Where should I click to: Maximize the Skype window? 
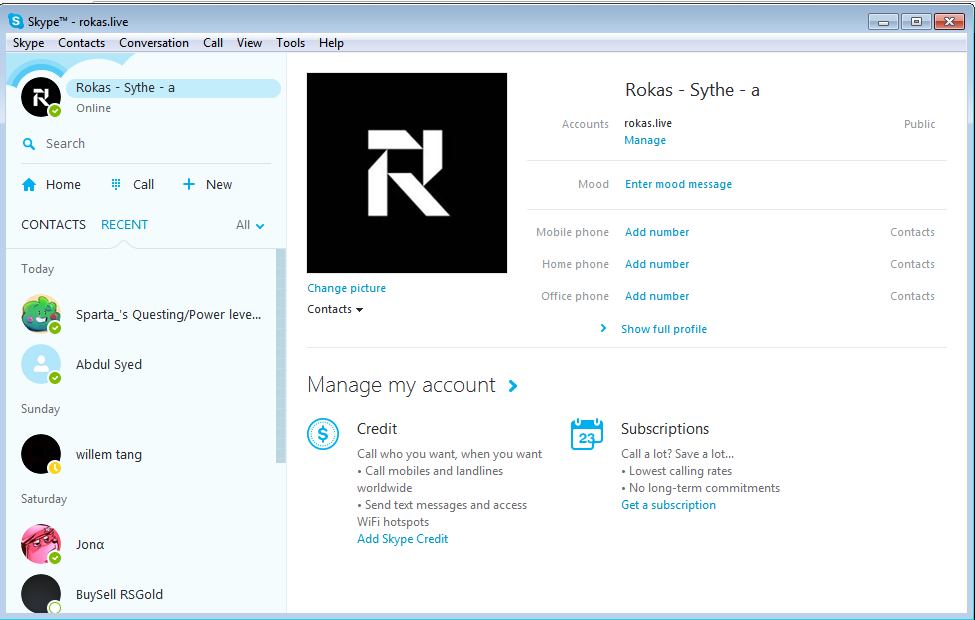point(916,22)
